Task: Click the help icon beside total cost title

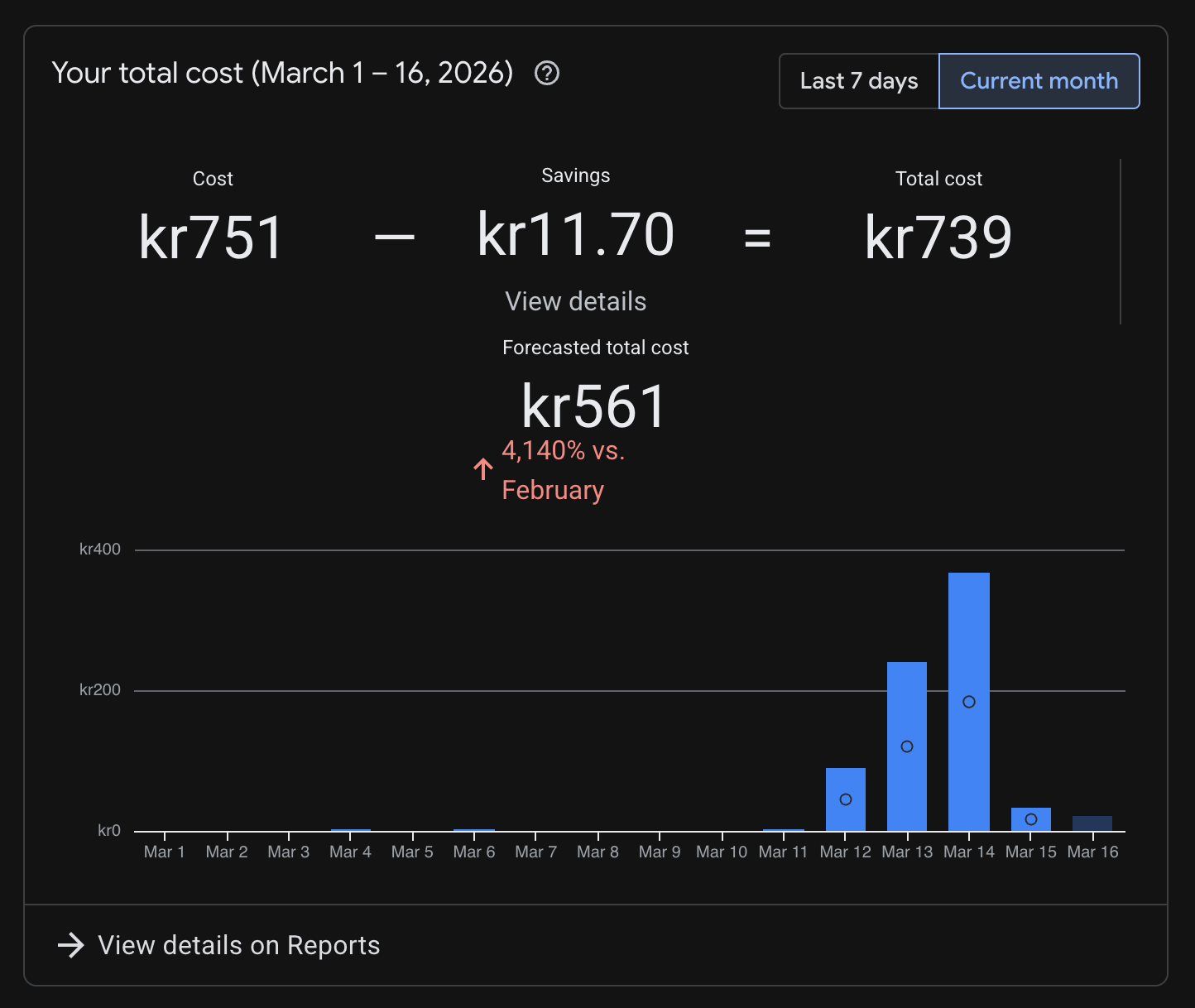Action: tap(547, 74)
